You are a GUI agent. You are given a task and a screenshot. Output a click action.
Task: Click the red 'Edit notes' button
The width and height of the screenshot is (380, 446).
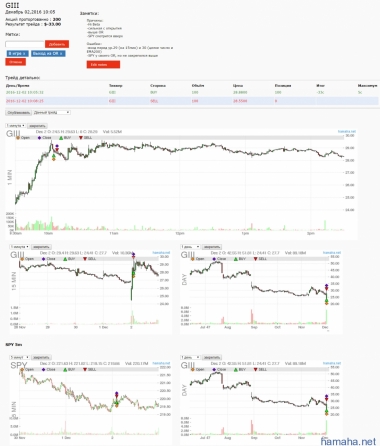pos(103,65)
